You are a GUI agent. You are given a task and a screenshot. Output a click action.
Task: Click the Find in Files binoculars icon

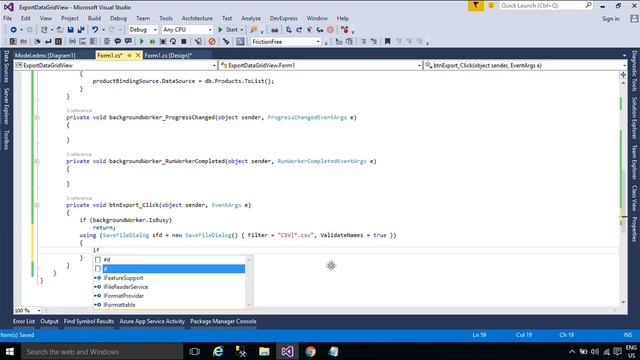(x=275, y=30)
